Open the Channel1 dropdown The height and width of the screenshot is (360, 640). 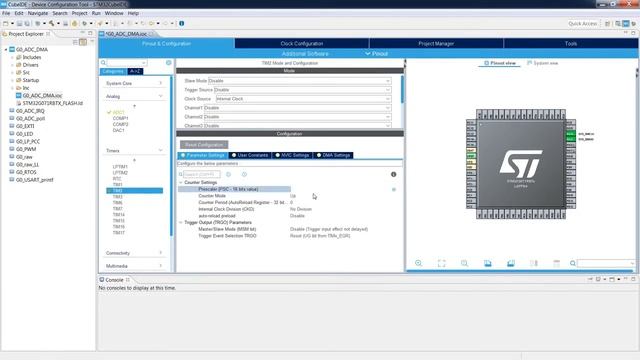point(297,108)
